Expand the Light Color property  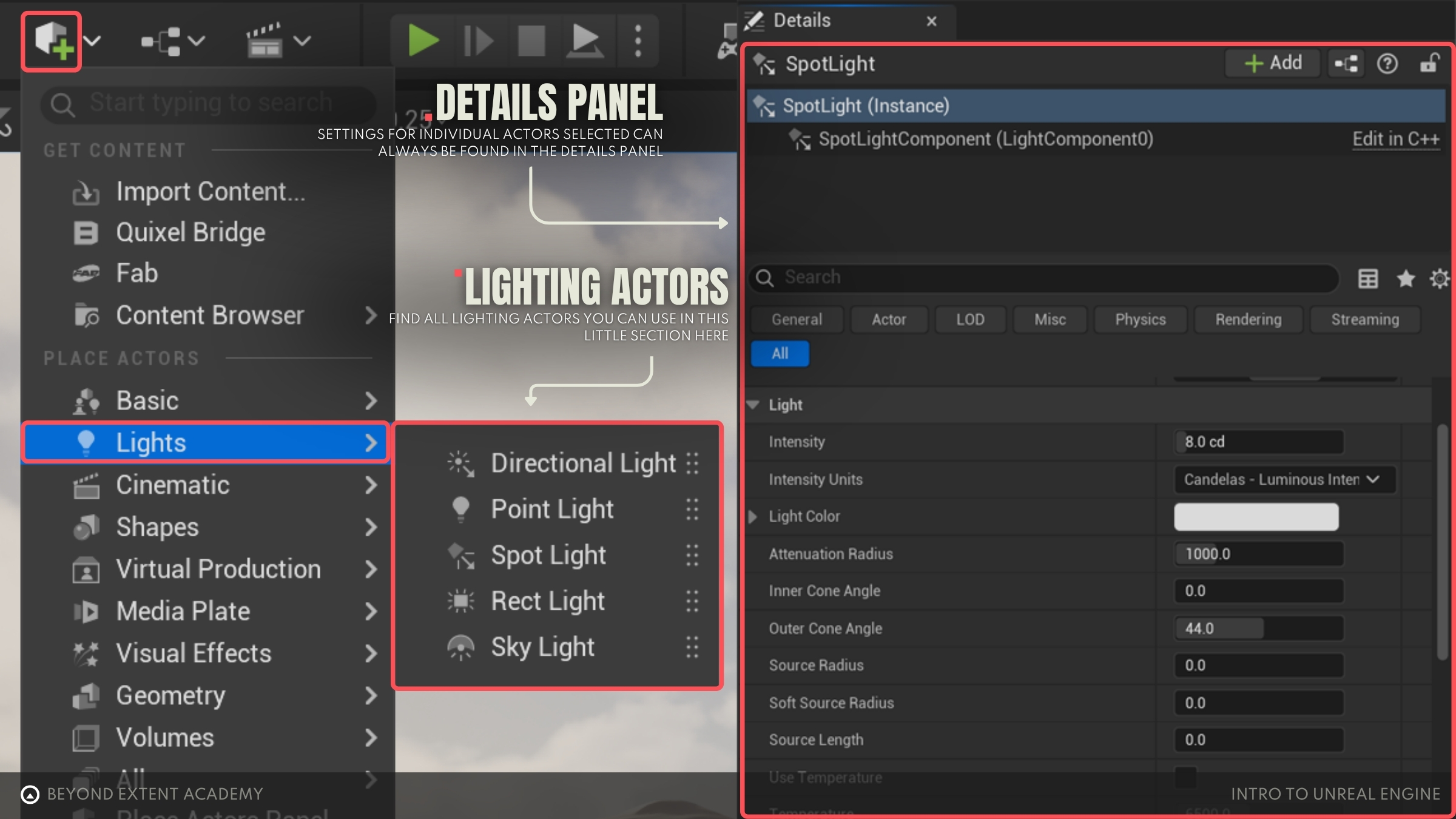pos(753,517)
